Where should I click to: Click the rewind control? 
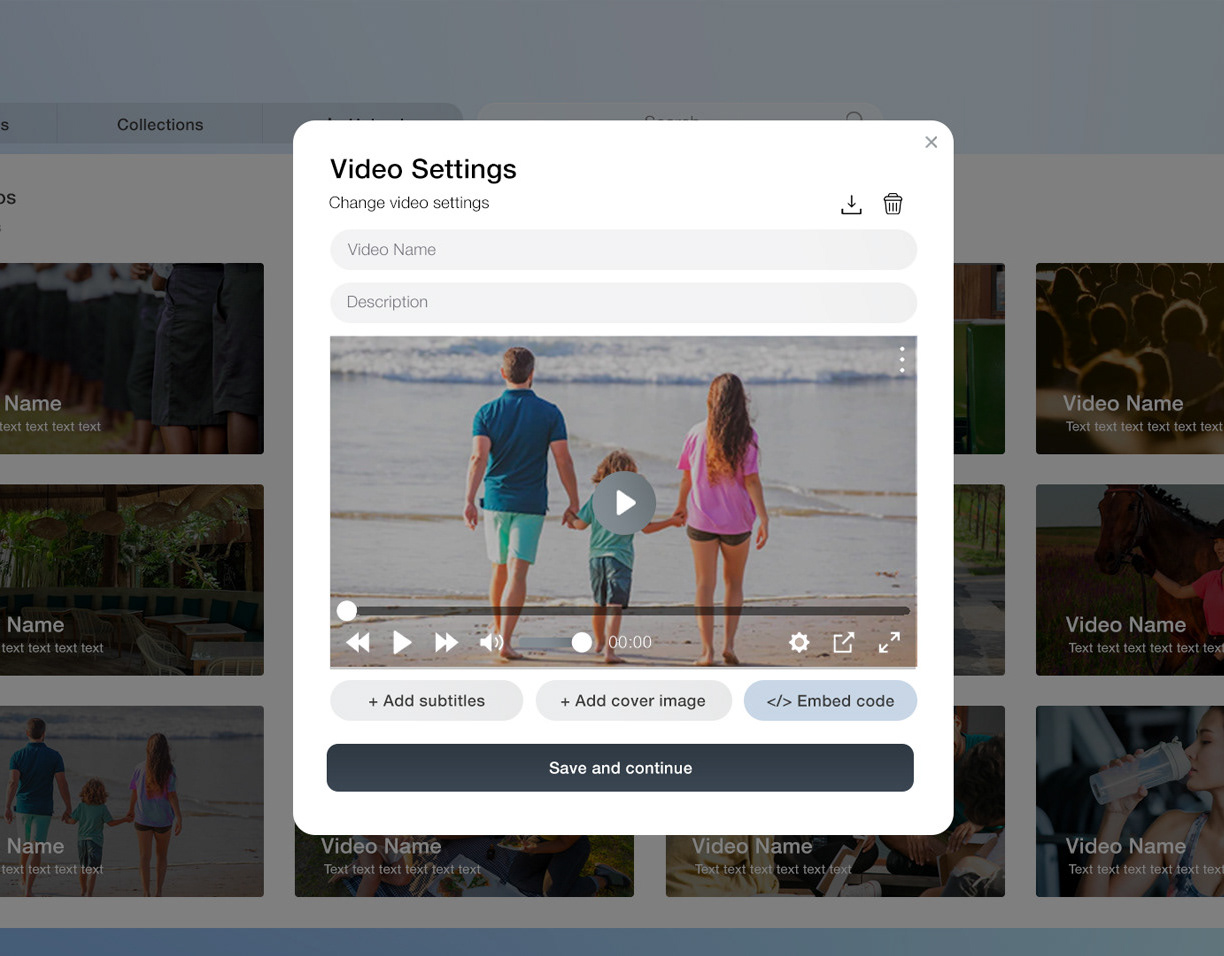click(358, 643)
